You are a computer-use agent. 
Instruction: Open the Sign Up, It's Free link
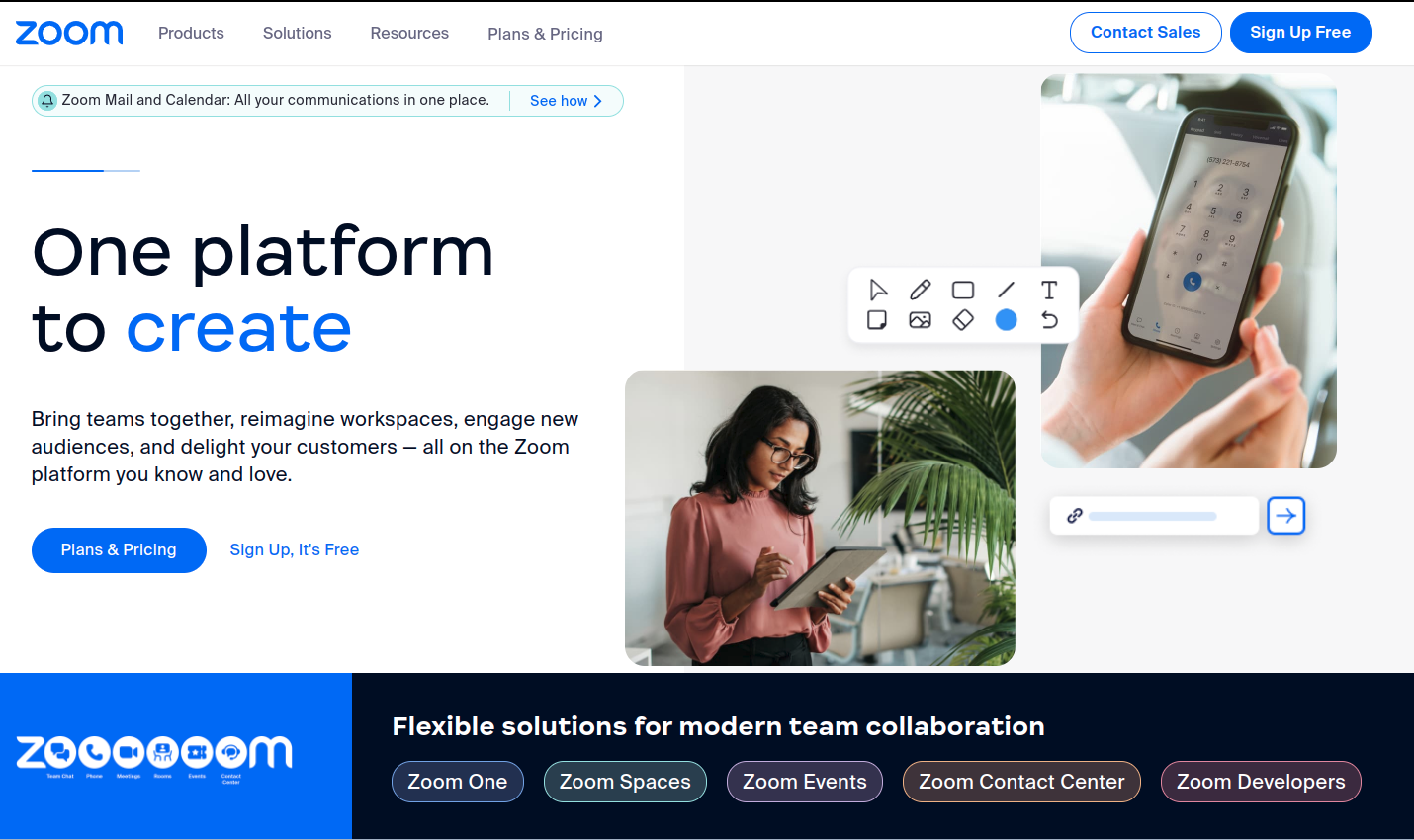295,550
